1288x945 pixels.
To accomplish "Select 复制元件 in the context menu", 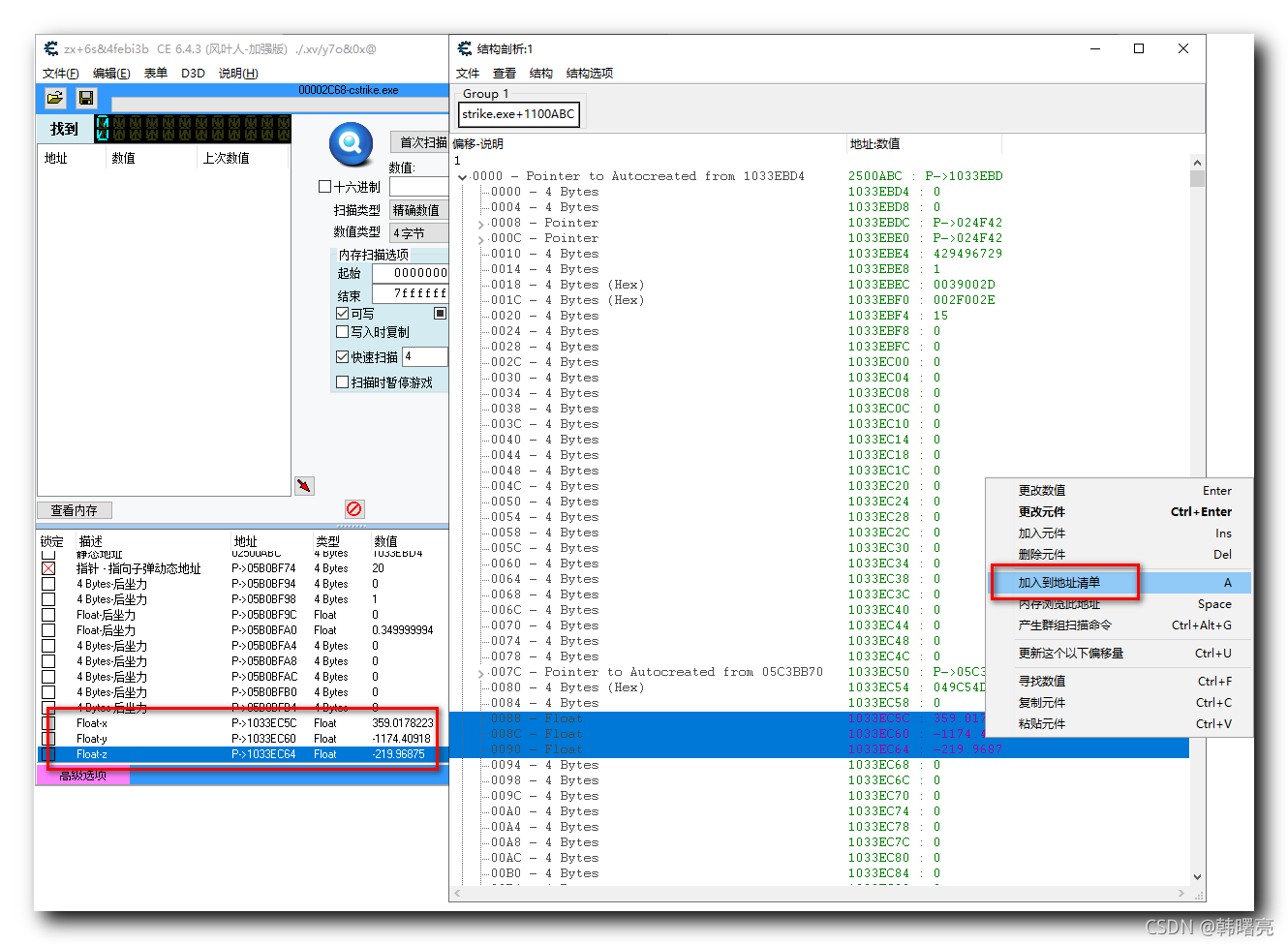I will point(1119,703).
